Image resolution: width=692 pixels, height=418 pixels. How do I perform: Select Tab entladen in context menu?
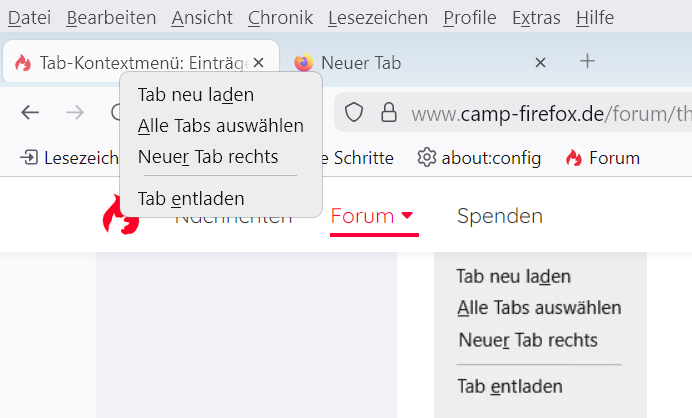click(191, 198)
